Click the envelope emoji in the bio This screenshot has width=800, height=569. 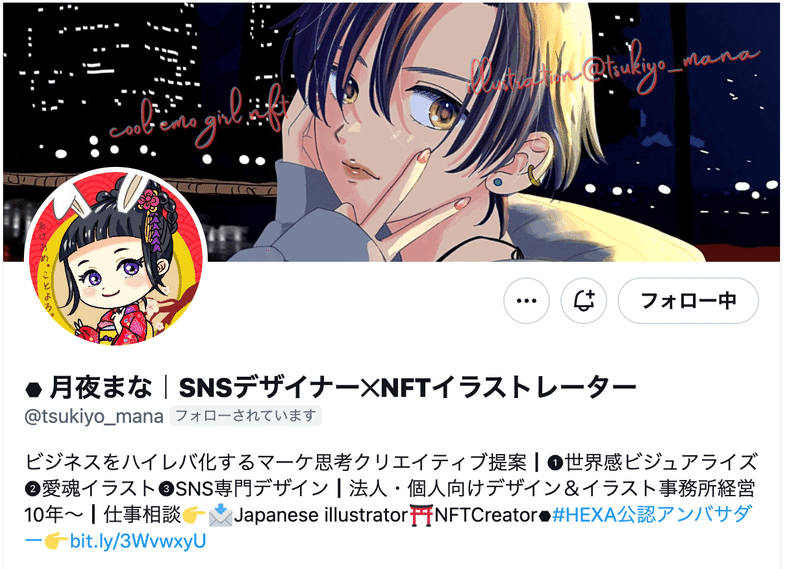click(x=220, y=515)
